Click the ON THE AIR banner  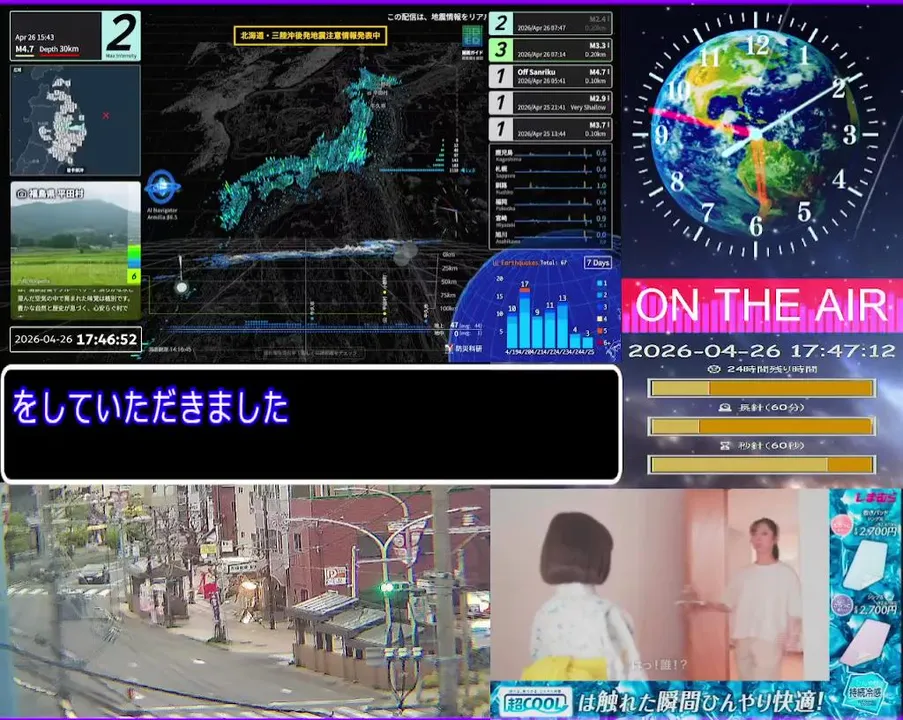[762, 306]
